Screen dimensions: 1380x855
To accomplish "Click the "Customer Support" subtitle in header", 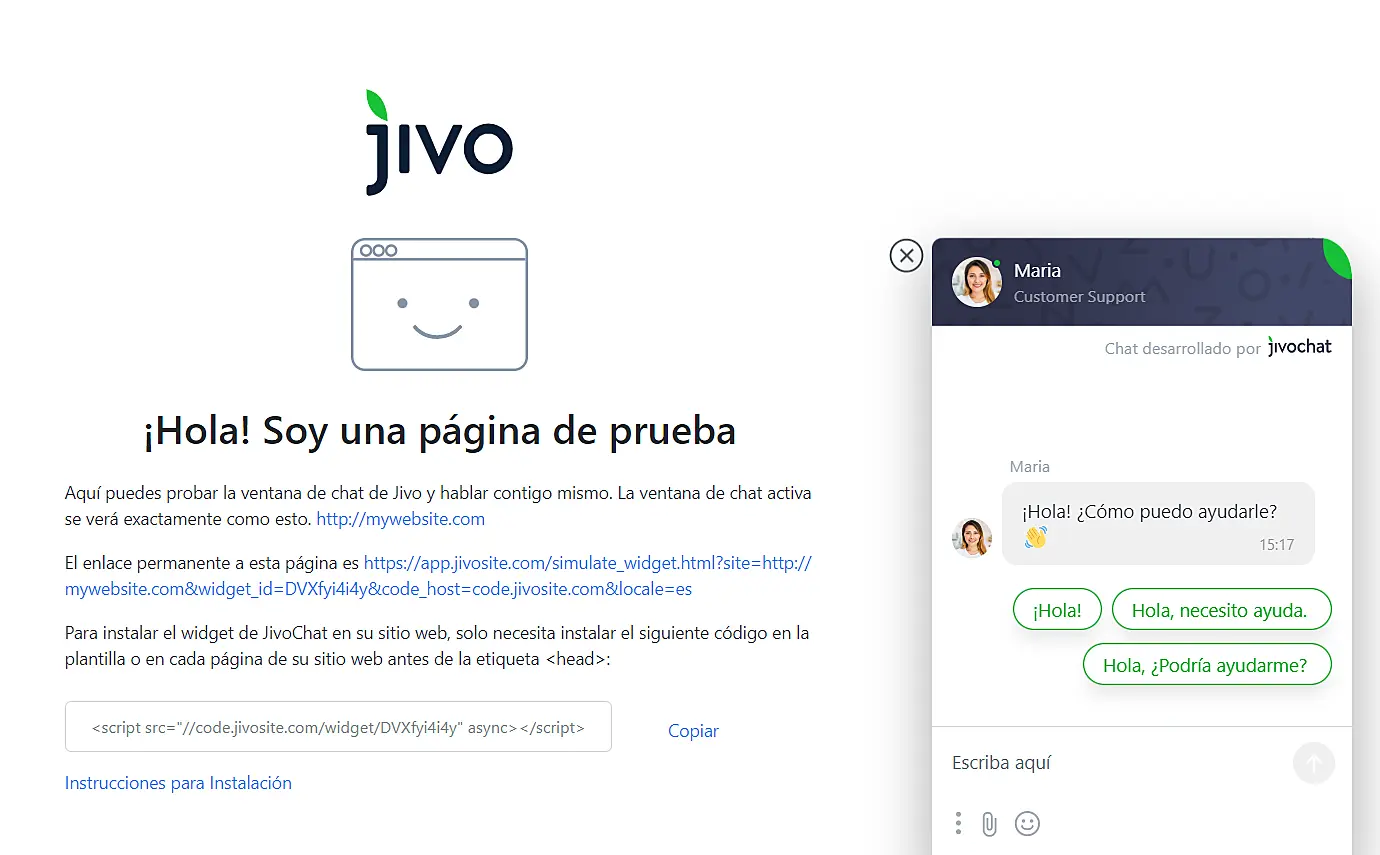I will click(x=1080, y=297).
